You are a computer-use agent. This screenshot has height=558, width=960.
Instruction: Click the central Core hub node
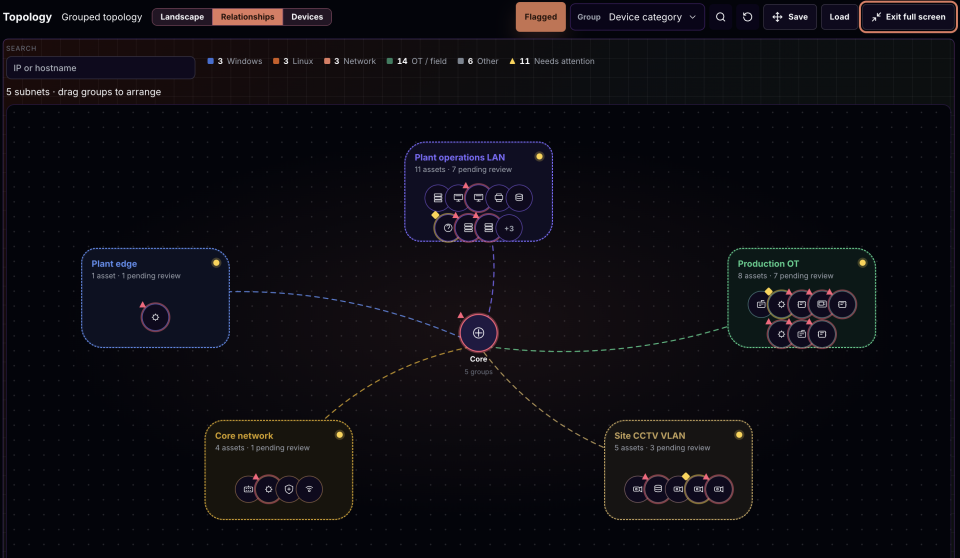tap(478, 333)
